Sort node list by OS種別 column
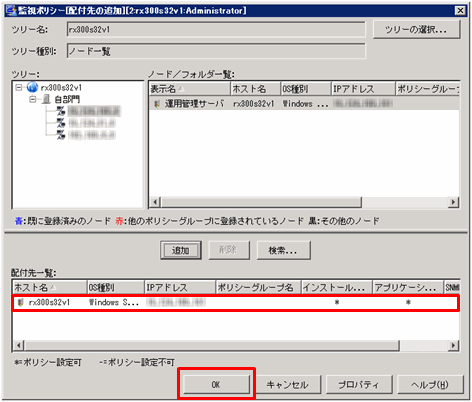Viewport: 472px width, 402px height. (306, 89)
